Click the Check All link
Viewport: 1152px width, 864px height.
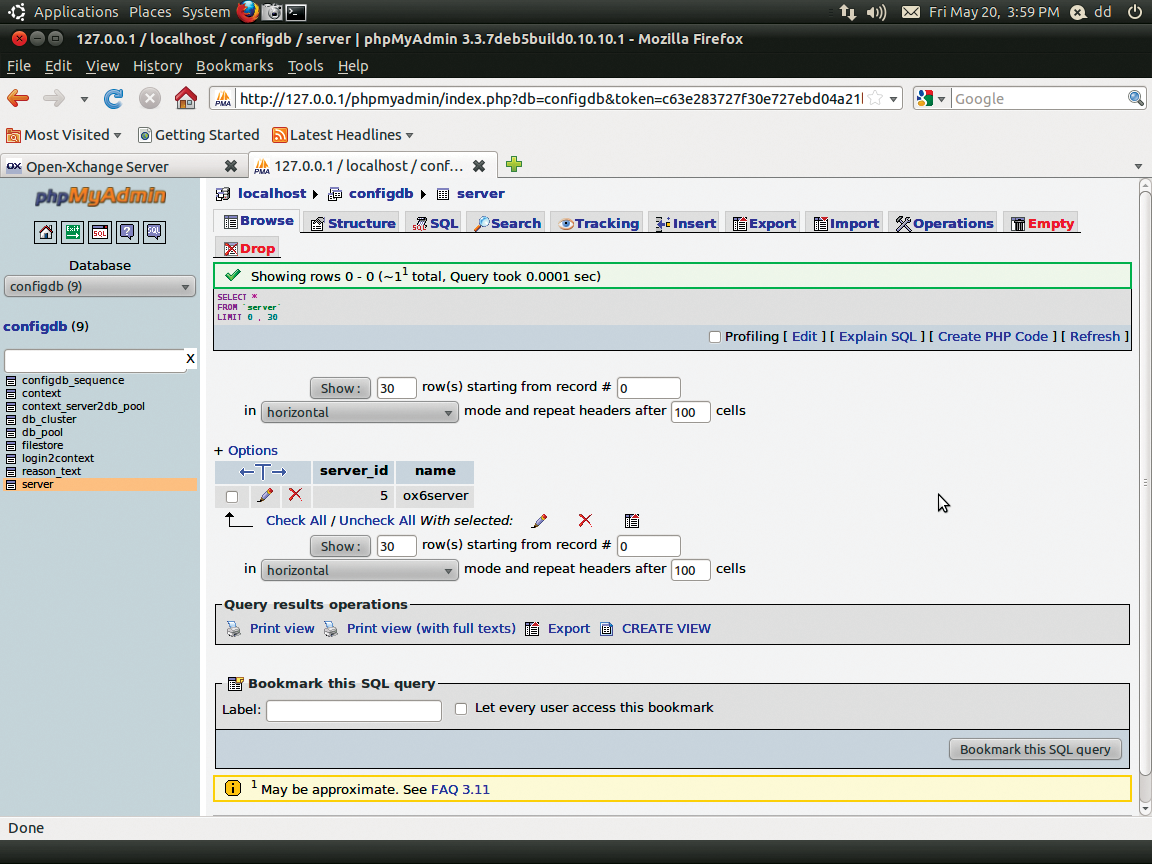296,520
